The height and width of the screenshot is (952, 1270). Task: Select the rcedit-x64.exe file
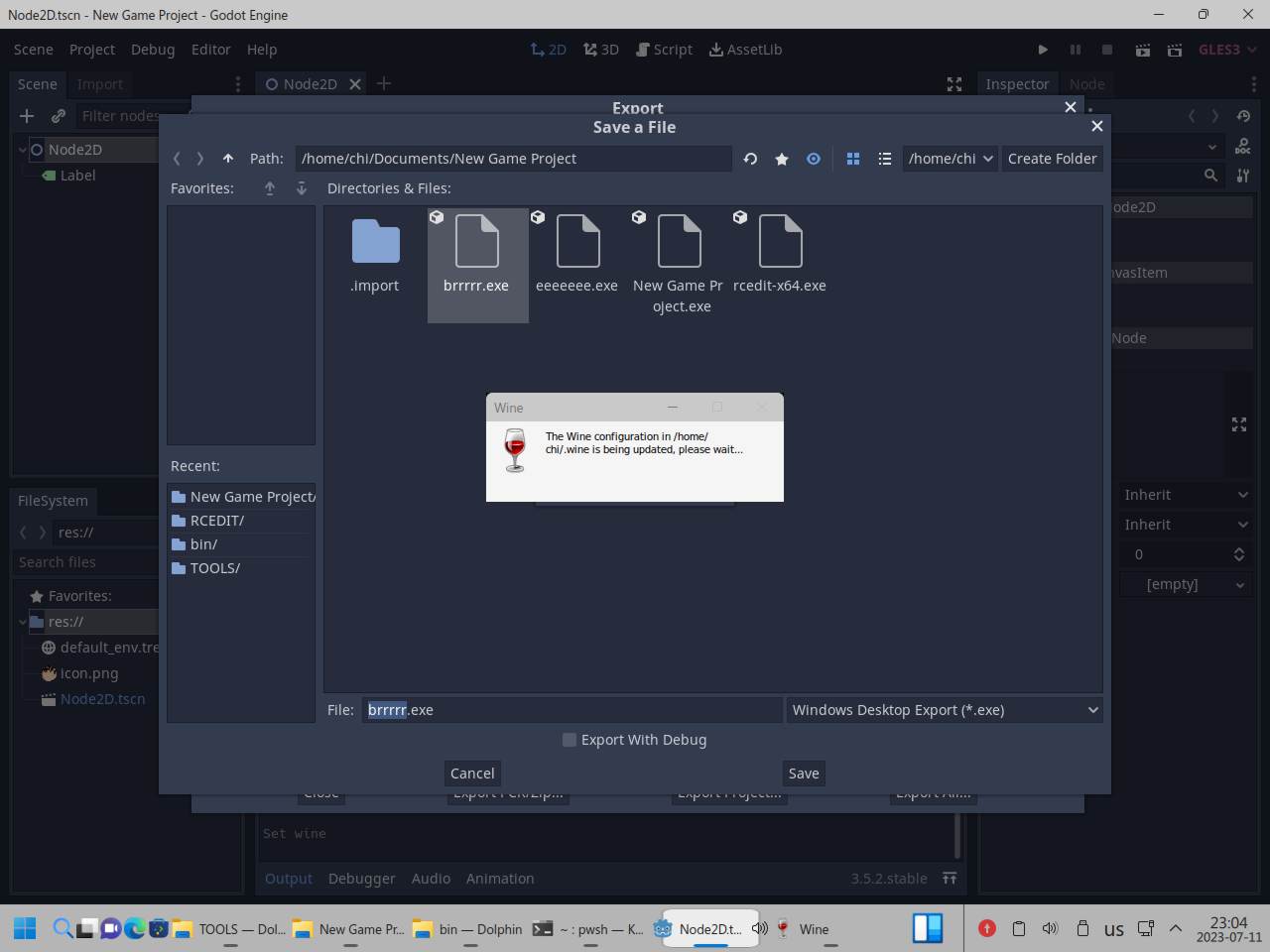780,257
